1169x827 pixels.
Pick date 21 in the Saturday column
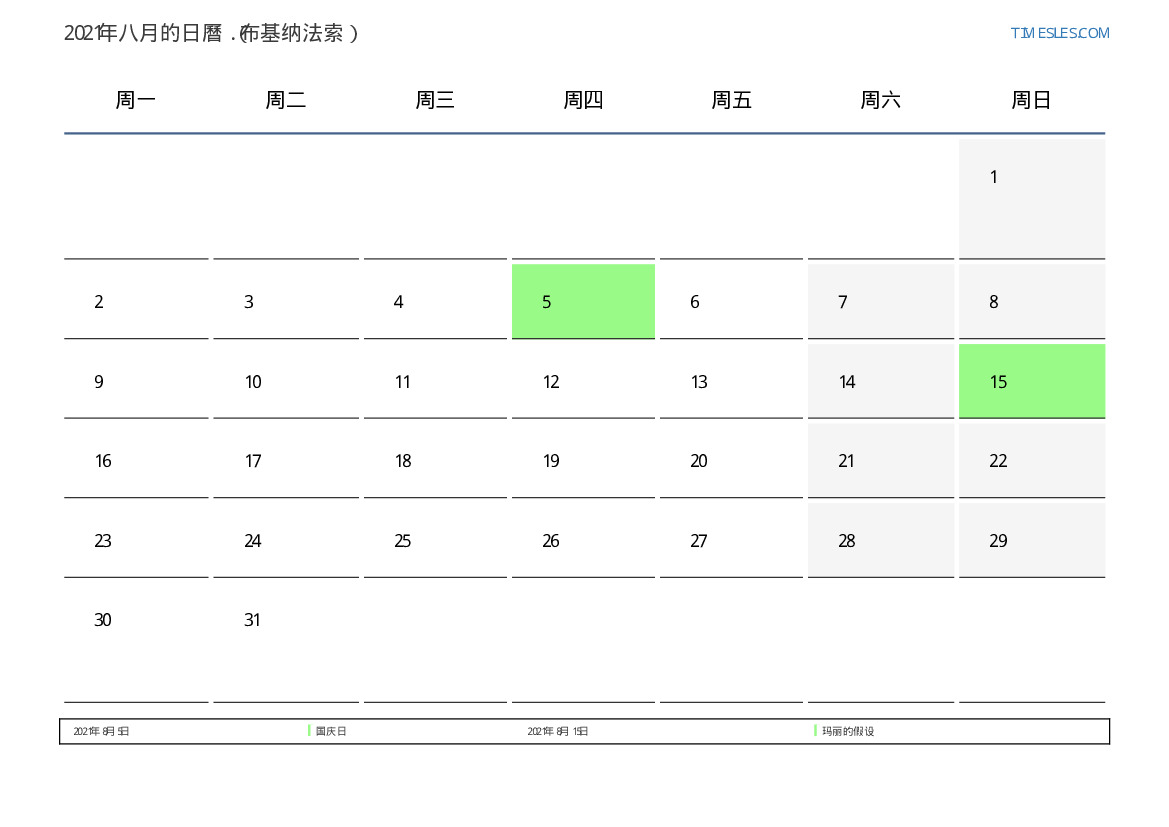tap(847, 461)
